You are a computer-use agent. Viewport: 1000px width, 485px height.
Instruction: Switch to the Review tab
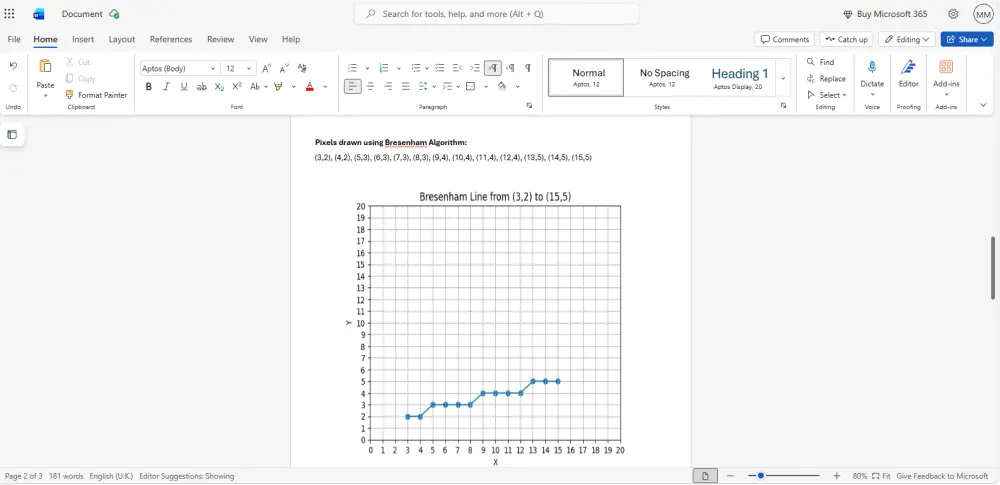point(221,40)
